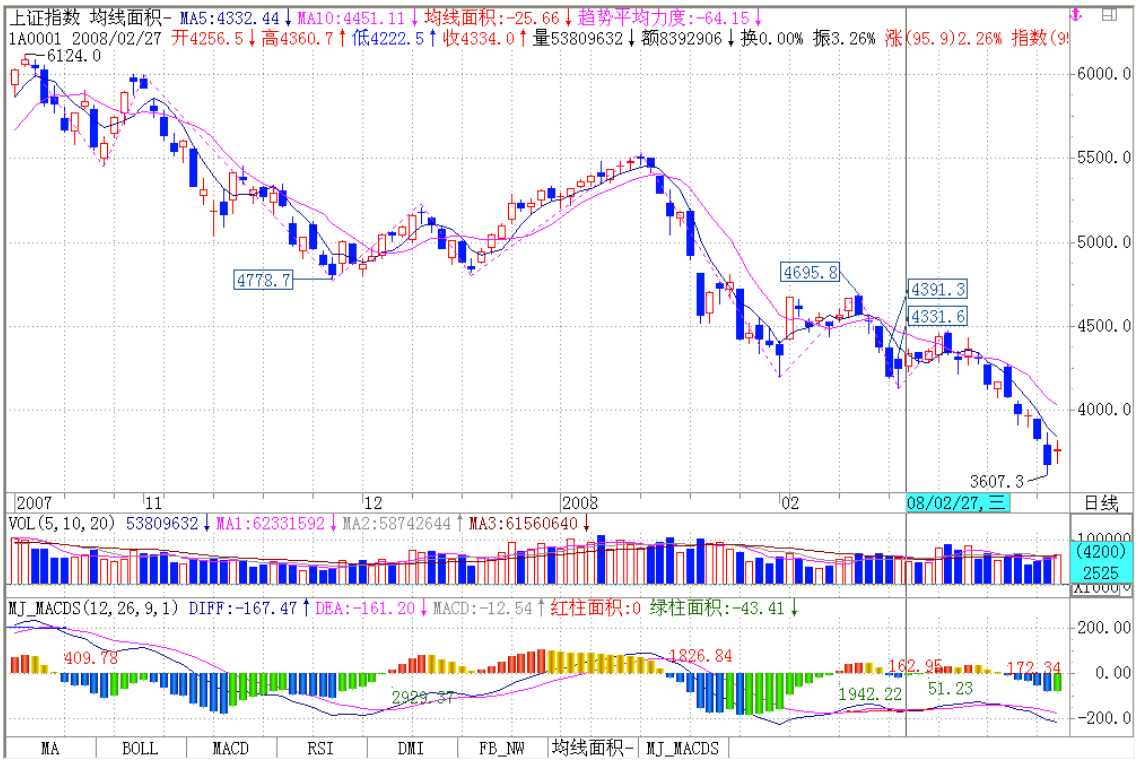Click the MA5:4332.44 value readout
The width and height of the screenshot is (1140, 766).
tap(230, 18)
